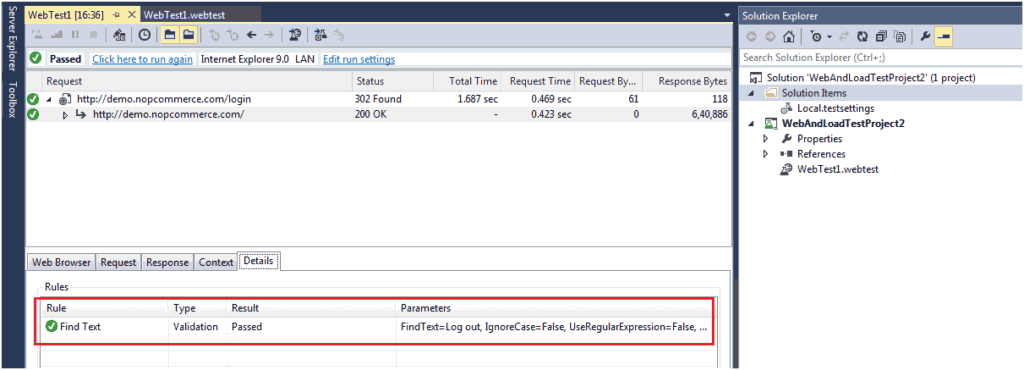Toggle the Preview Selected Items highlighted button
The height and width of the screenshot is (370, 1024).
[x=943, y=37]
